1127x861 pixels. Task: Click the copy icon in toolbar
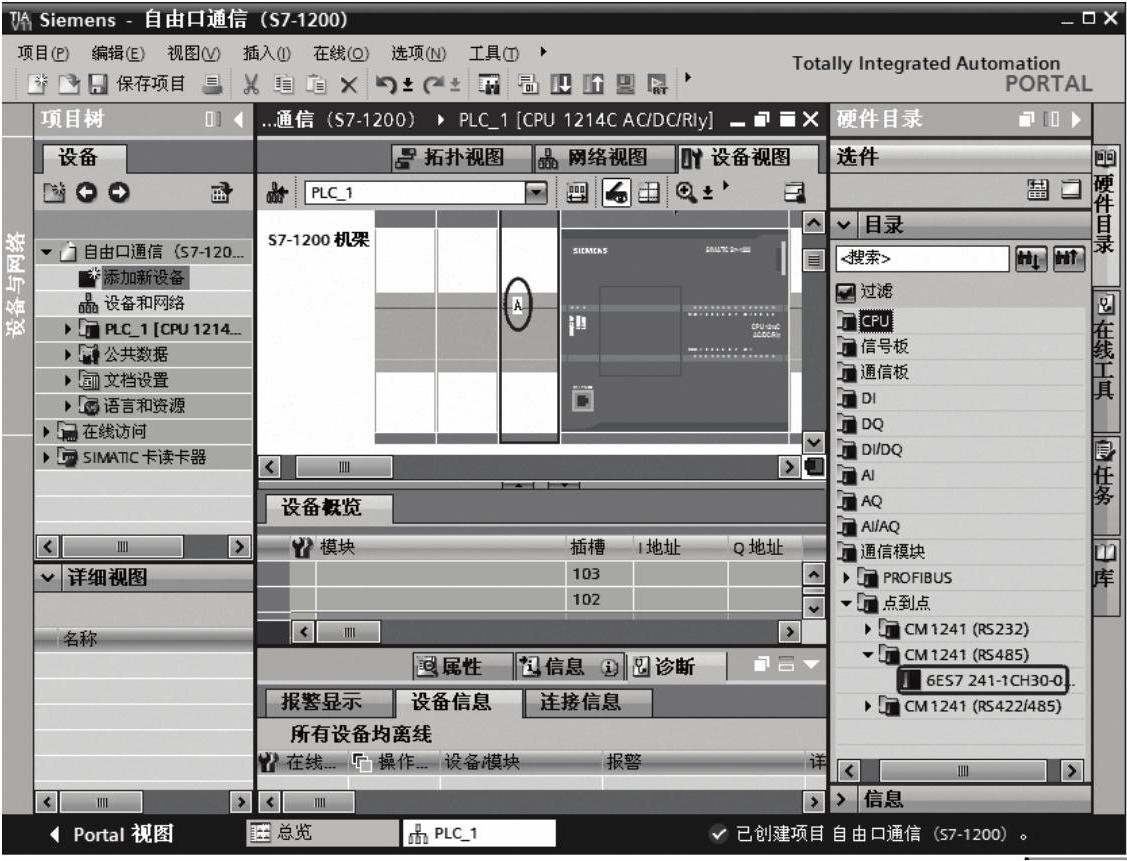point(284,85)
